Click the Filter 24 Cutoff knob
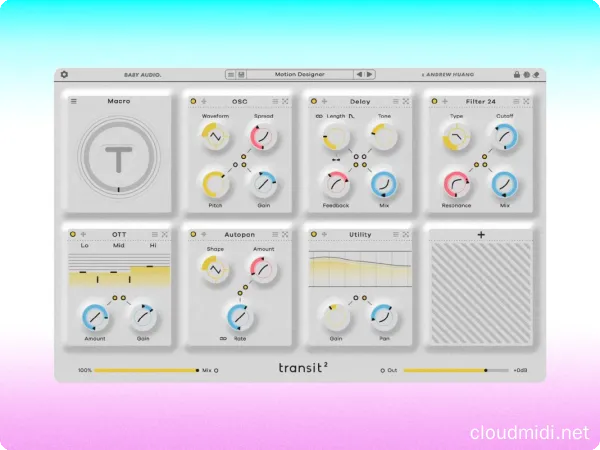 [x=504, y=136]
